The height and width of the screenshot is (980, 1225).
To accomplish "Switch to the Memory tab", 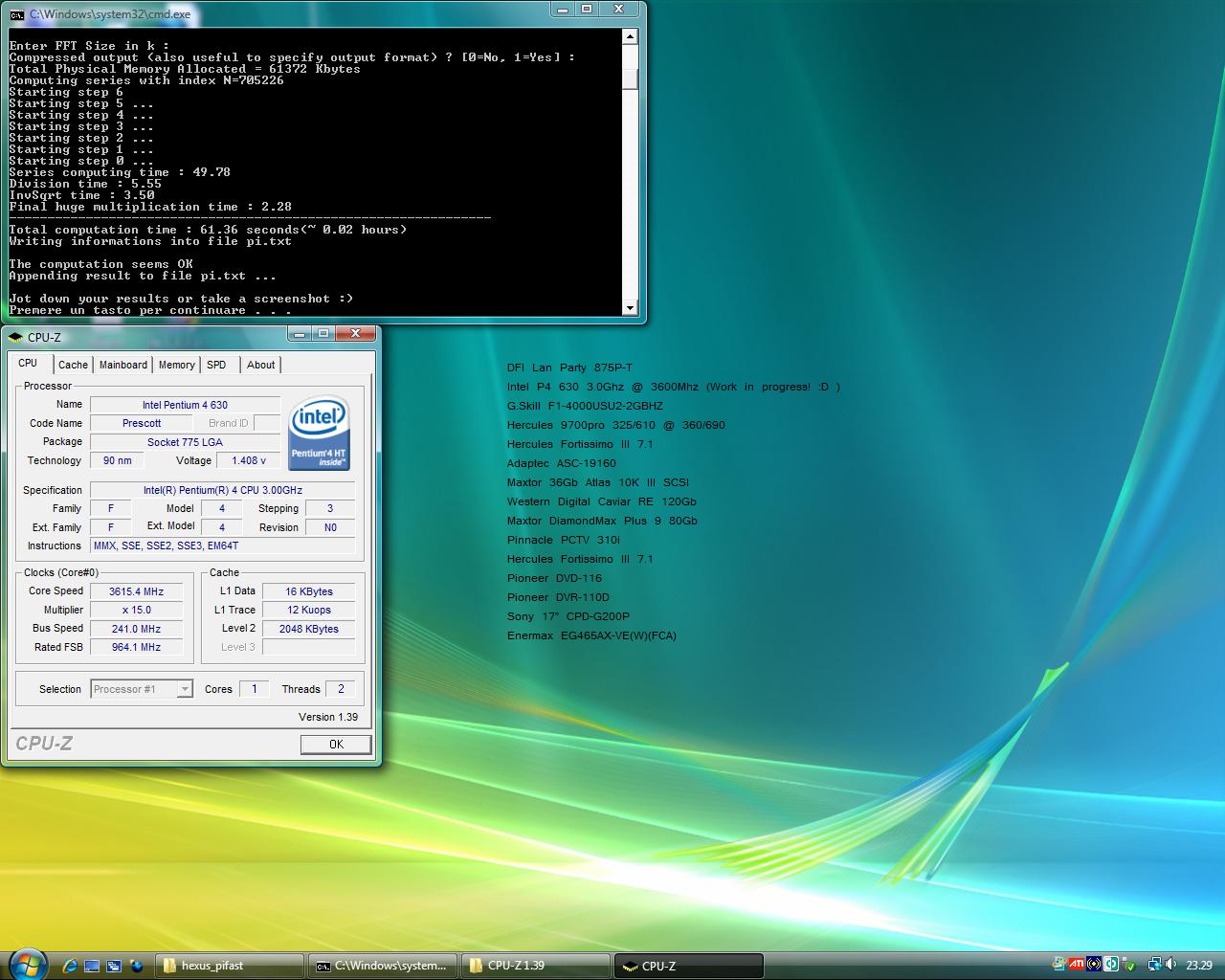I will point(177,365).
